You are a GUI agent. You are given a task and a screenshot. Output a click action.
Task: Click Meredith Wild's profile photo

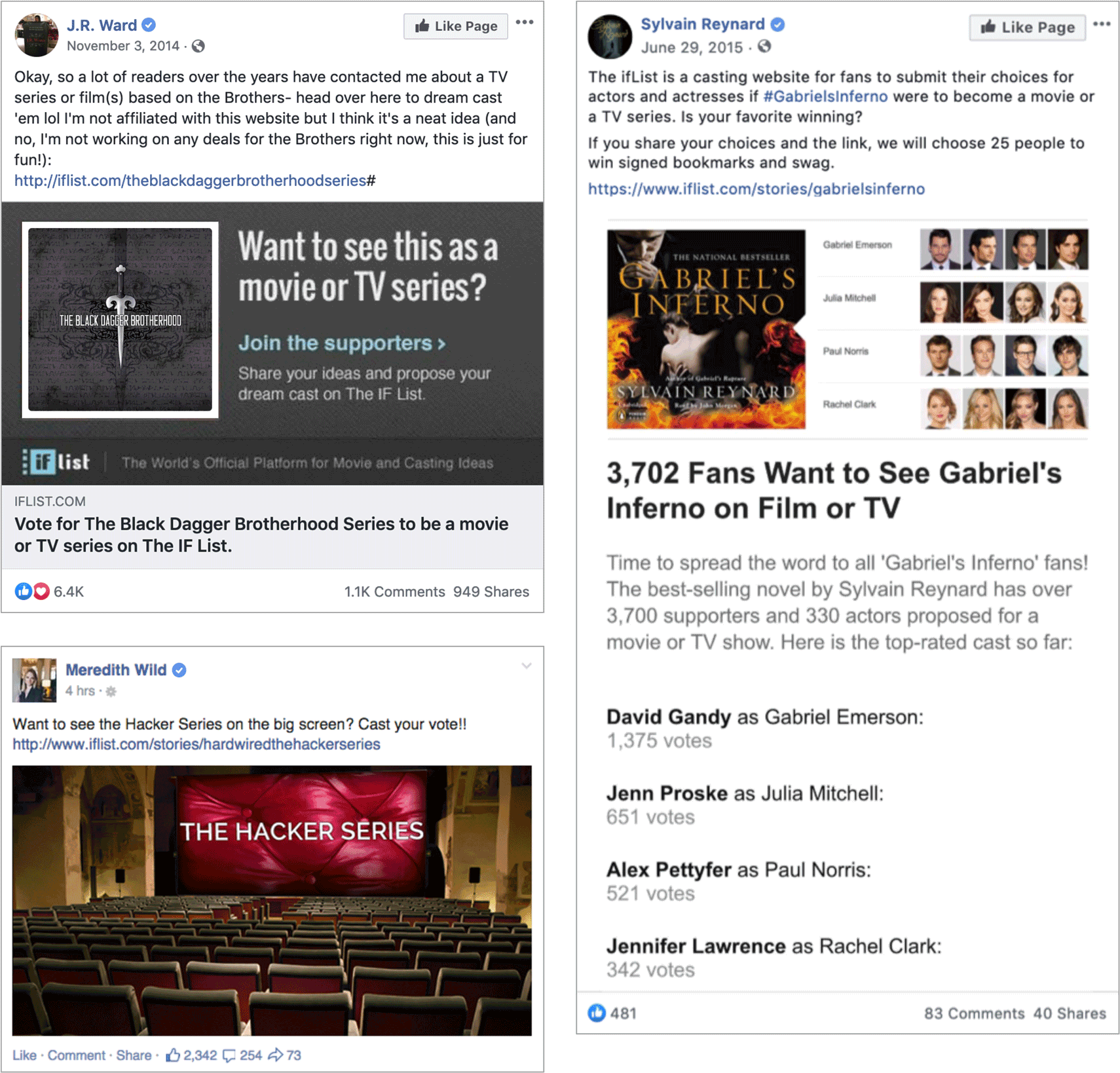click(x=34, y=680)
